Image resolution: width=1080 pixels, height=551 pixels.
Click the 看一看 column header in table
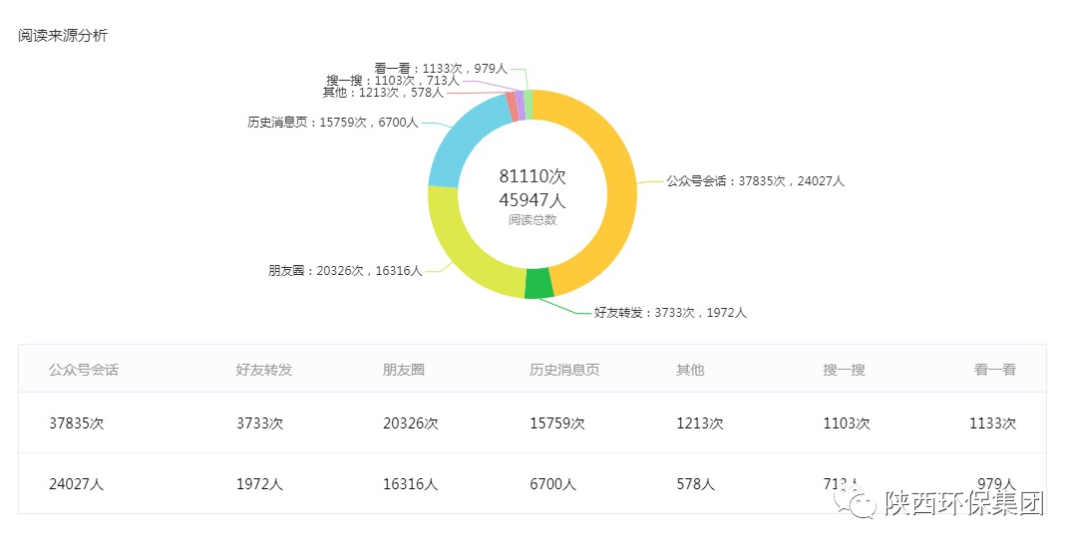pos(995,369)
